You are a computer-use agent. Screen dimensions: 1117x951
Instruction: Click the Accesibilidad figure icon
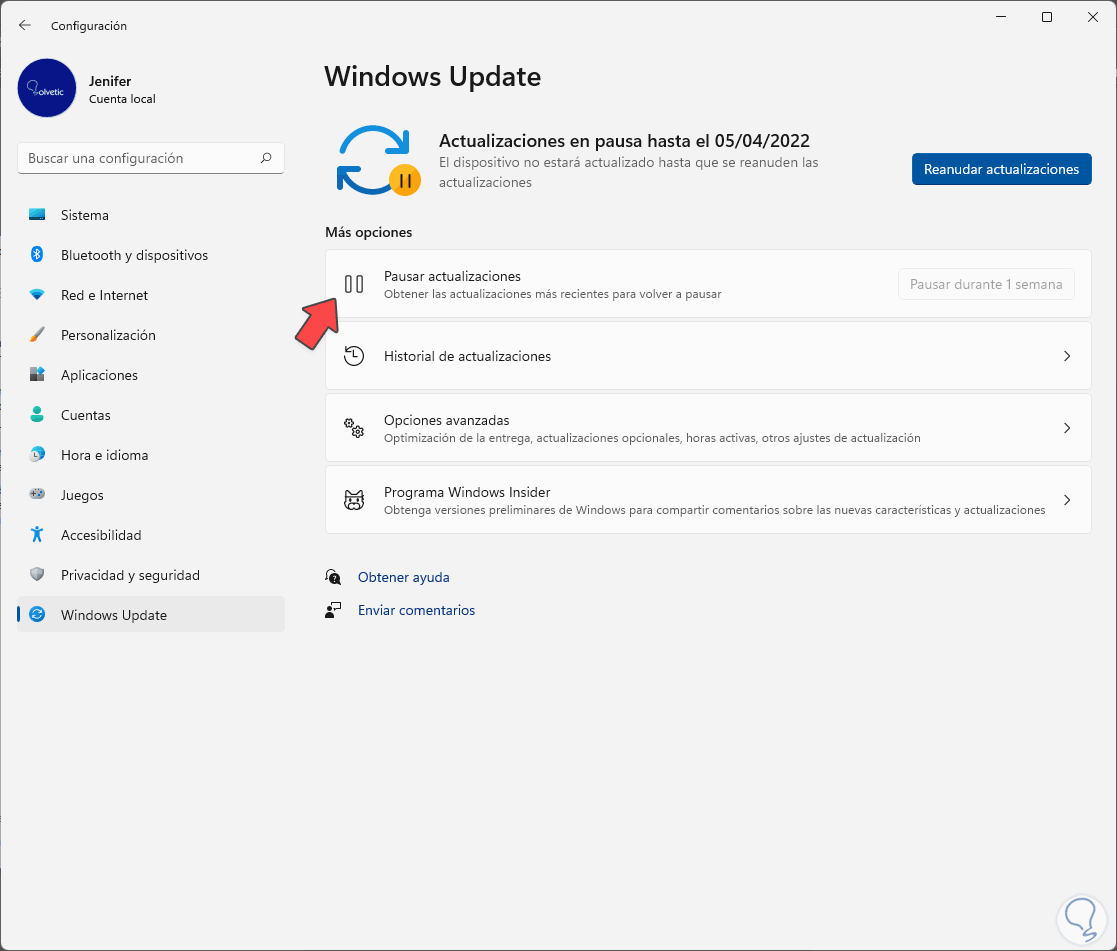click(x=37, y=535)
